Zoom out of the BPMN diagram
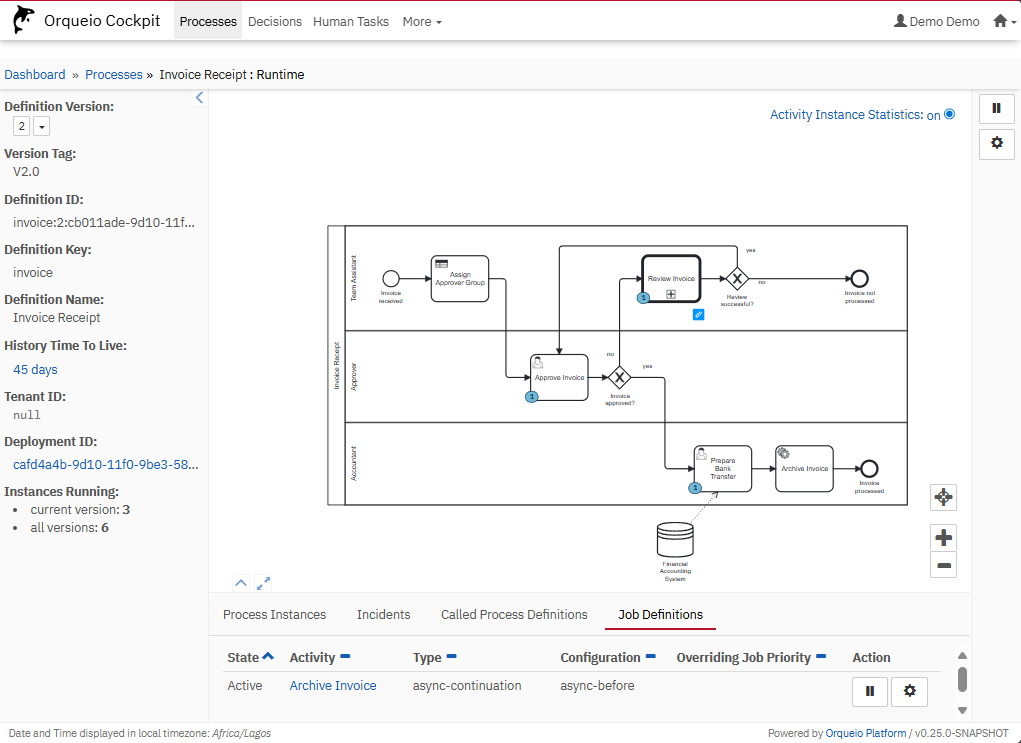The image size is (1021, 743). tap(943, 566)
